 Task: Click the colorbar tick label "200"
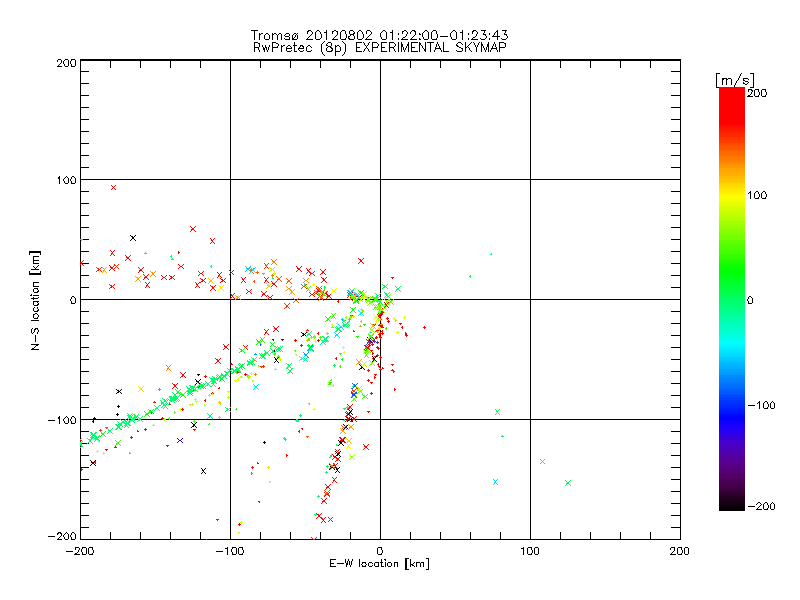pos(757,93)
